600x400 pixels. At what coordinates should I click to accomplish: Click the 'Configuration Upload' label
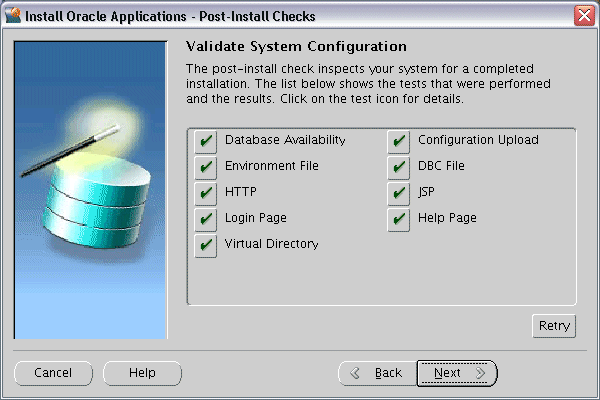click(x=478, y=140)
